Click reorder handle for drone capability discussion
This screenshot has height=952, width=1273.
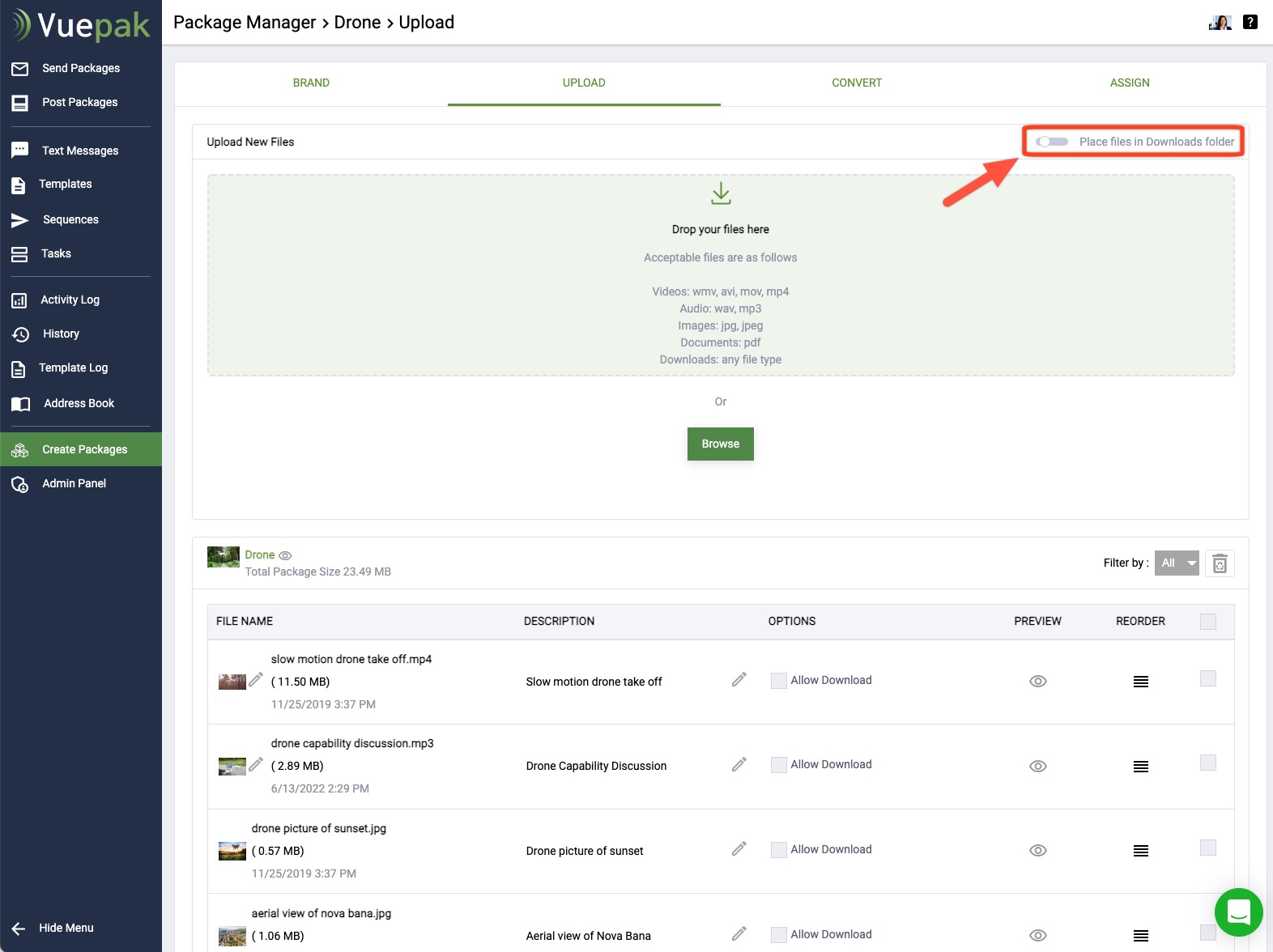click(1140, 767)
